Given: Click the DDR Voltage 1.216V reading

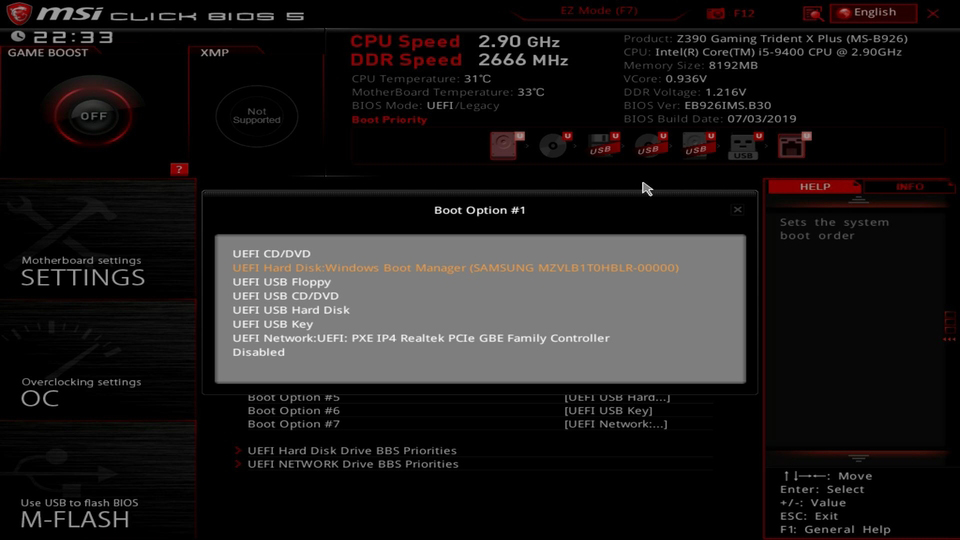Looking at the screenshot, I should (684, 92).
